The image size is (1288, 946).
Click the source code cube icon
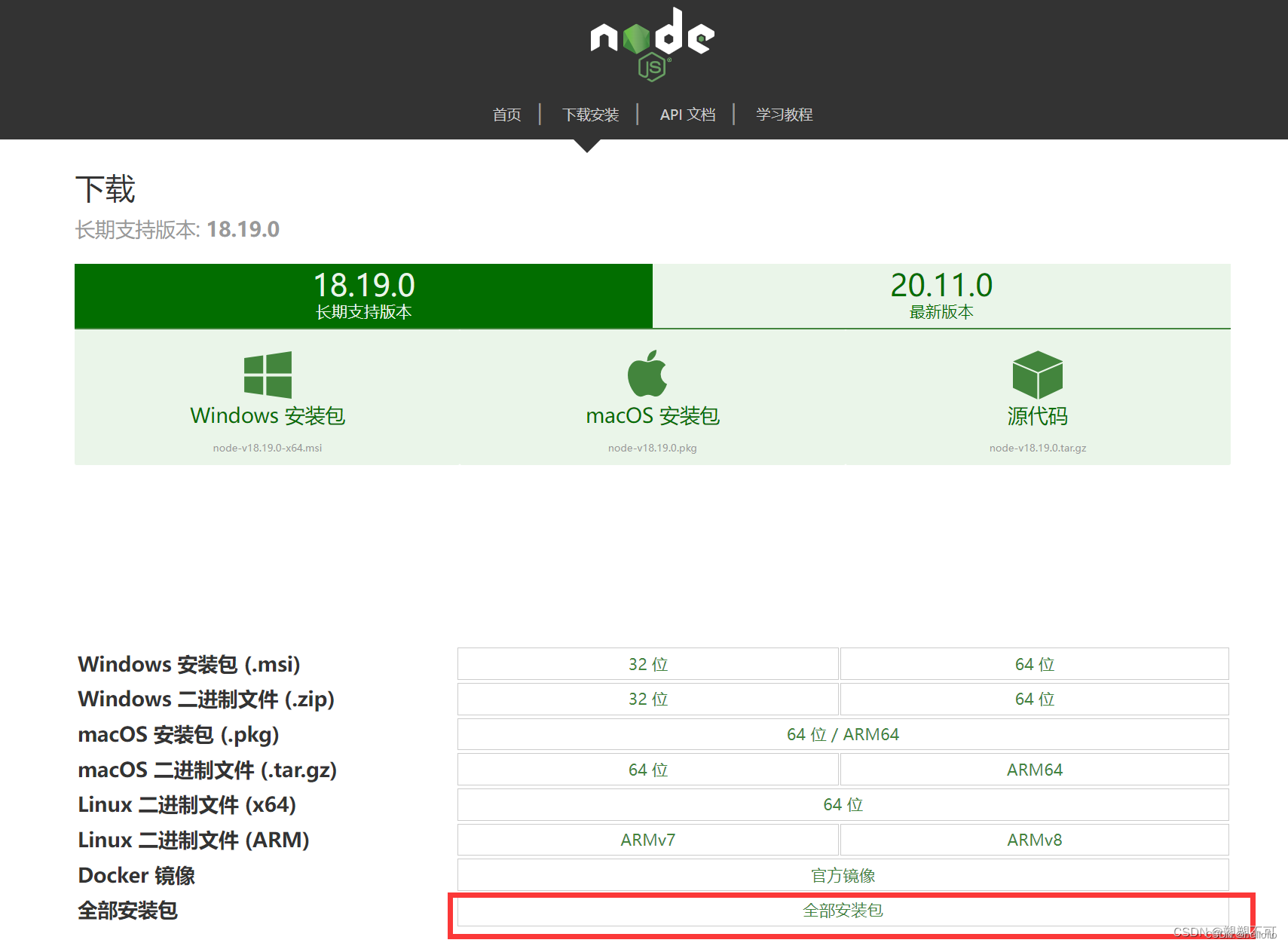[1037, 375]
